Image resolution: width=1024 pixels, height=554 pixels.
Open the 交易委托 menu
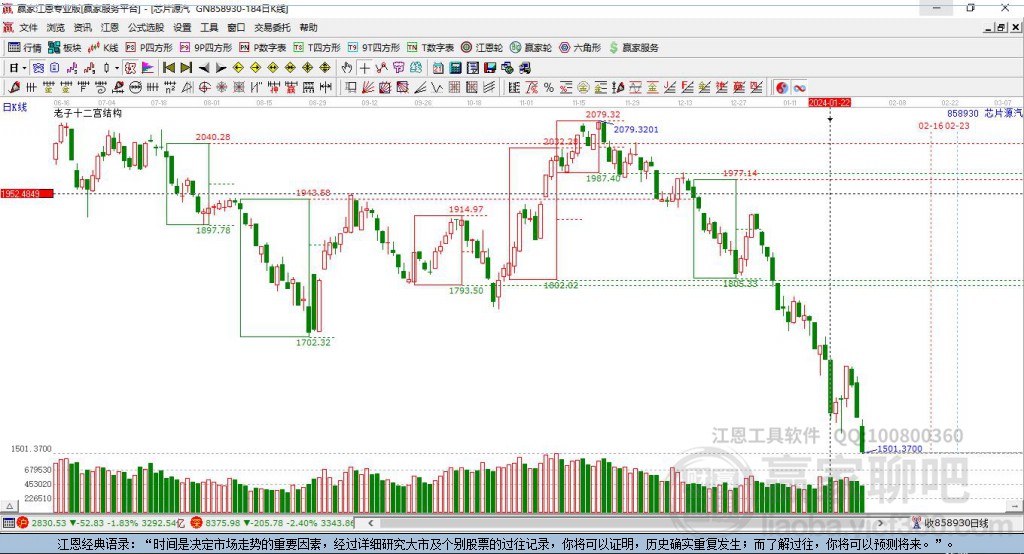[272, 27]
